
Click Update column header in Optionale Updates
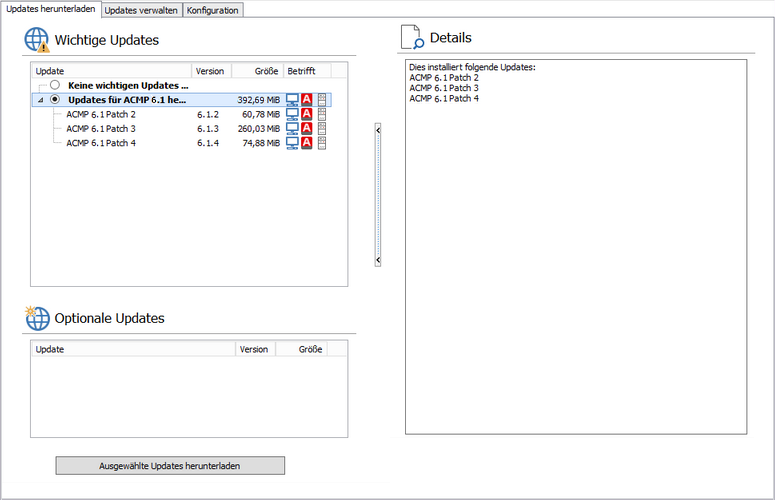click(x=133, y=349)
